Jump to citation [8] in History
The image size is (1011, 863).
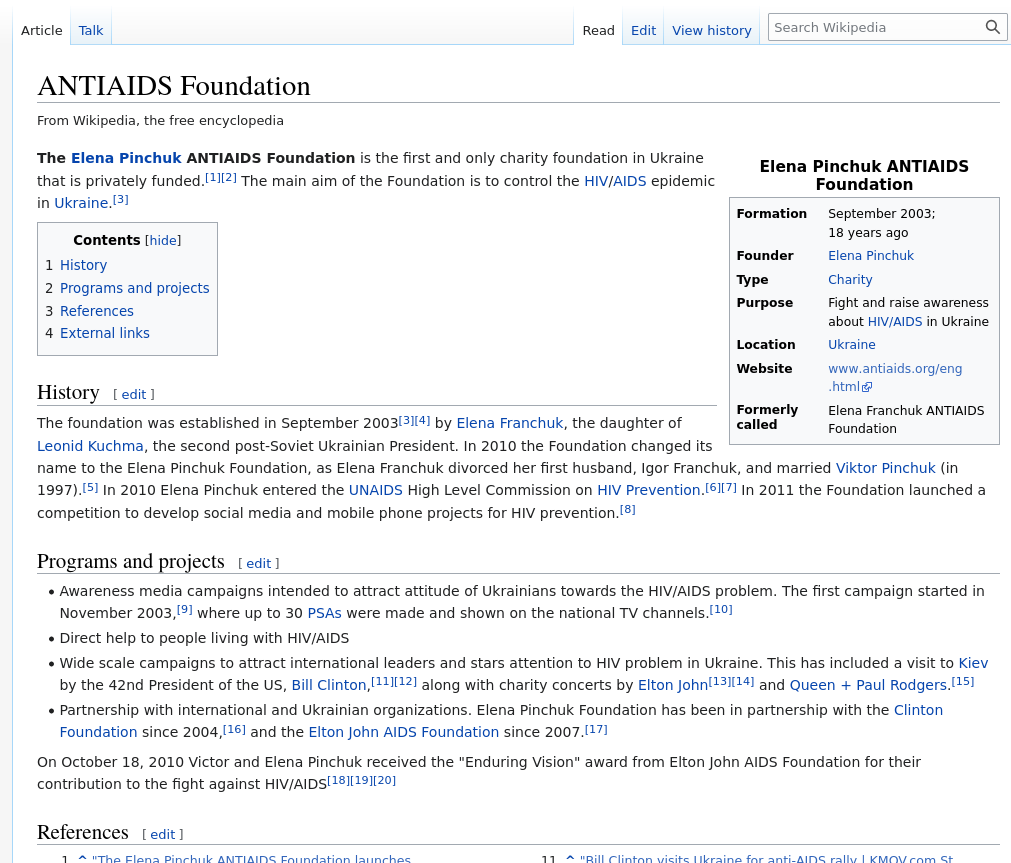627,510
